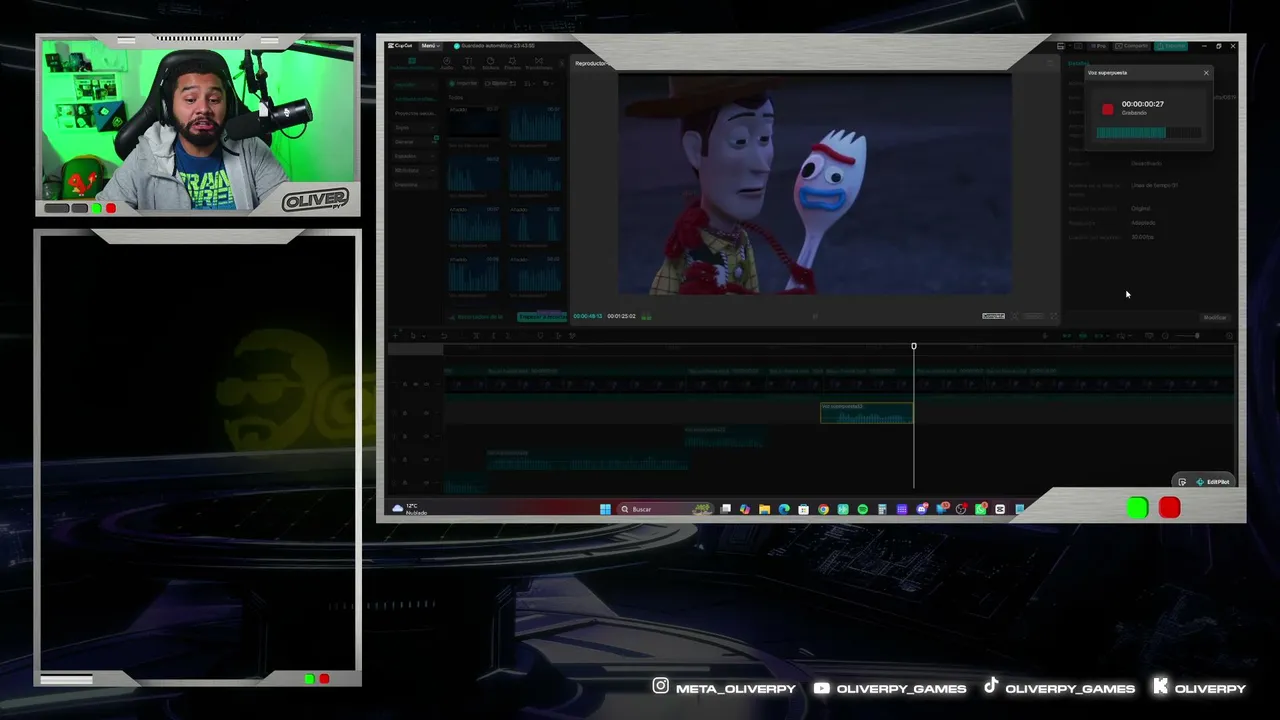
Task: Open the Windows Start menu
Action: (x=605, y=509)
